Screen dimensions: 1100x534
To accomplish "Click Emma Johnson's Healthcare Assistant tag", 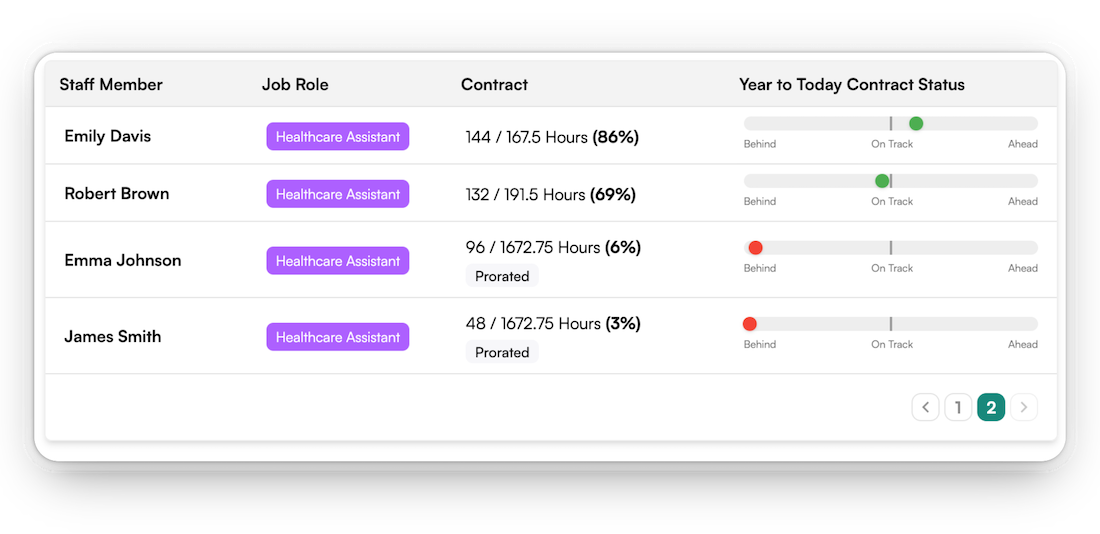I will click(337, 261).
